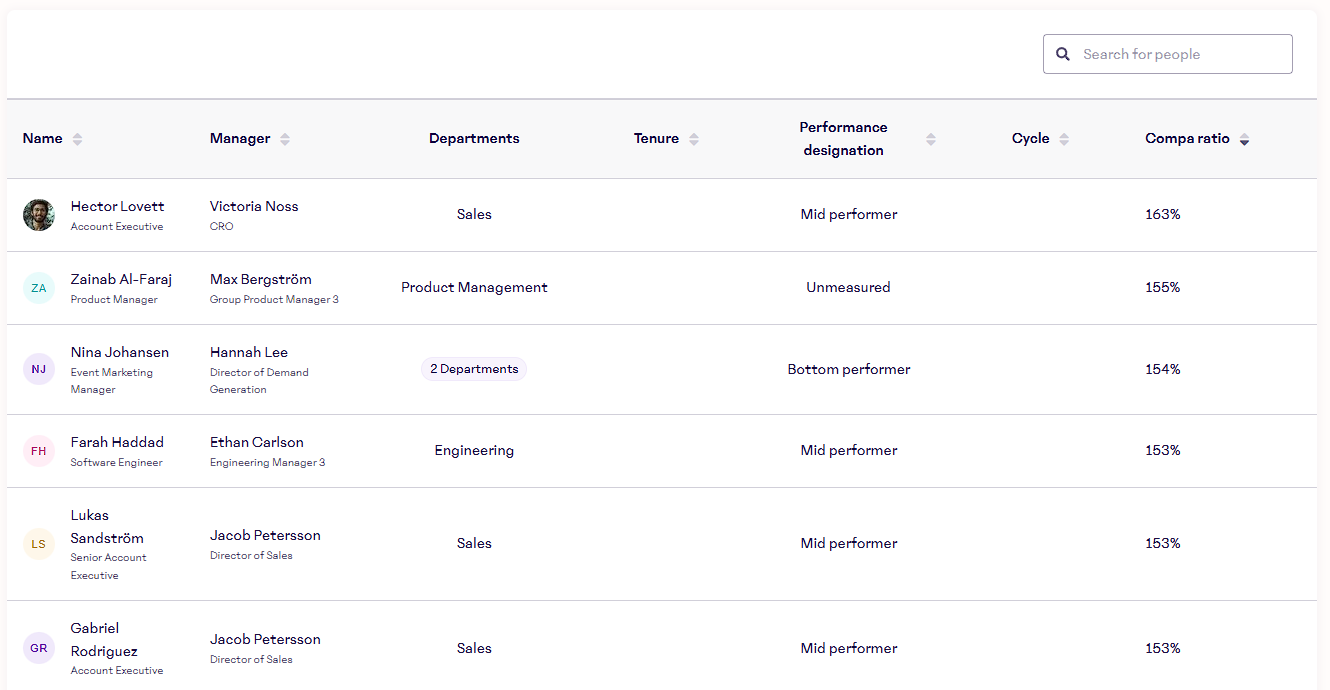Sort by Tenure column arrows
The image size is (1330, 690).
tap(694, 139)
